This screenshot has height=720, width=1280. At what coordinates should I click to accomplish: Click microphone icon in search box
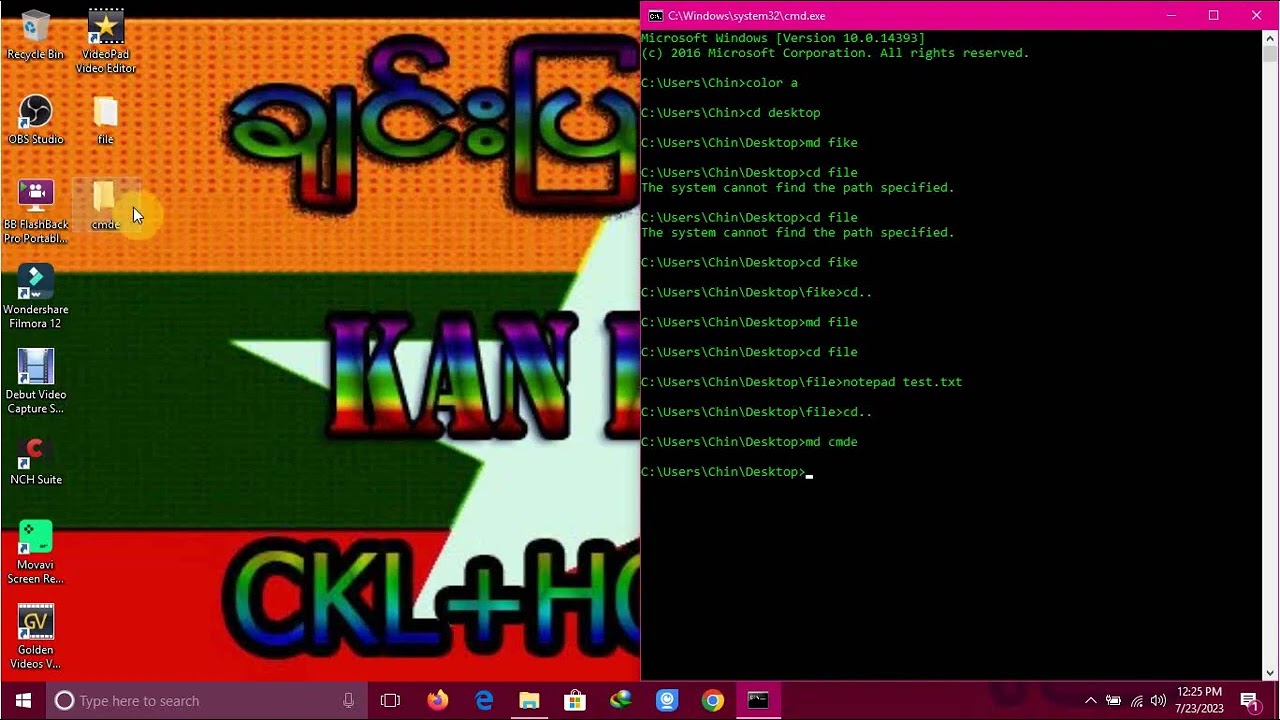tap(348, 700)
